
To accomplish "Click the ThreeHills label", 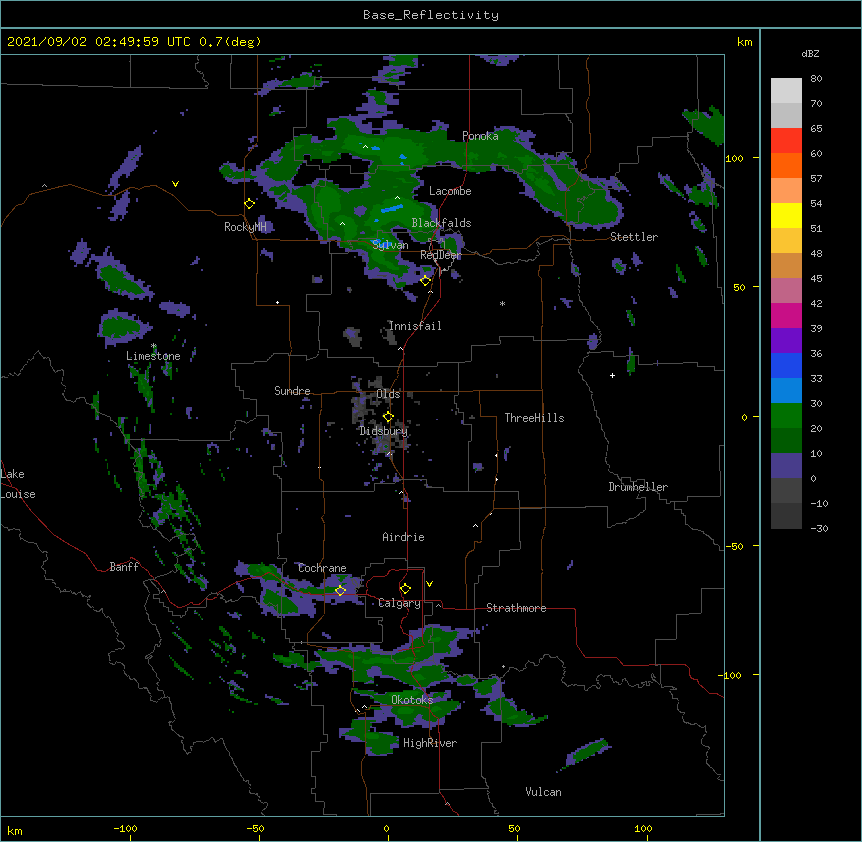I will [534, 418].
